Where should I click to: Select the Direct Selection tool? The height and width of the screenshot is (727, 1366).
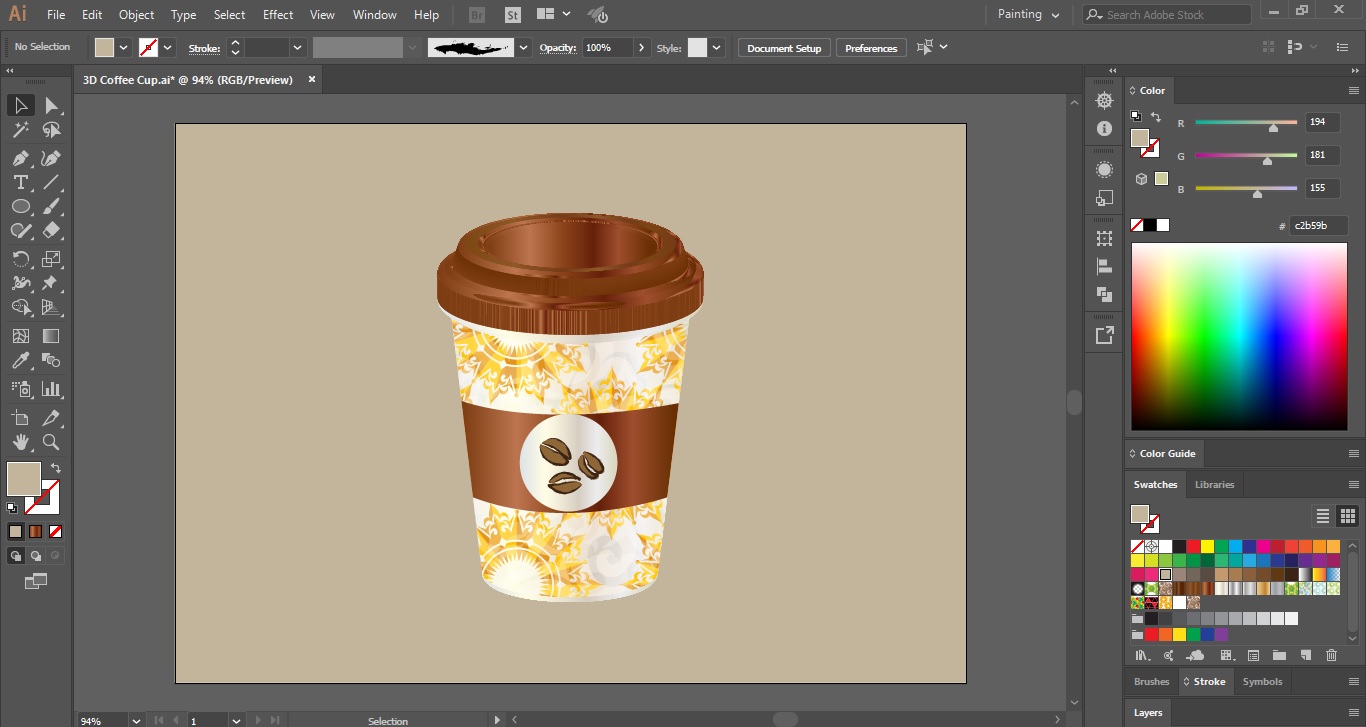(x=51, y=105)
